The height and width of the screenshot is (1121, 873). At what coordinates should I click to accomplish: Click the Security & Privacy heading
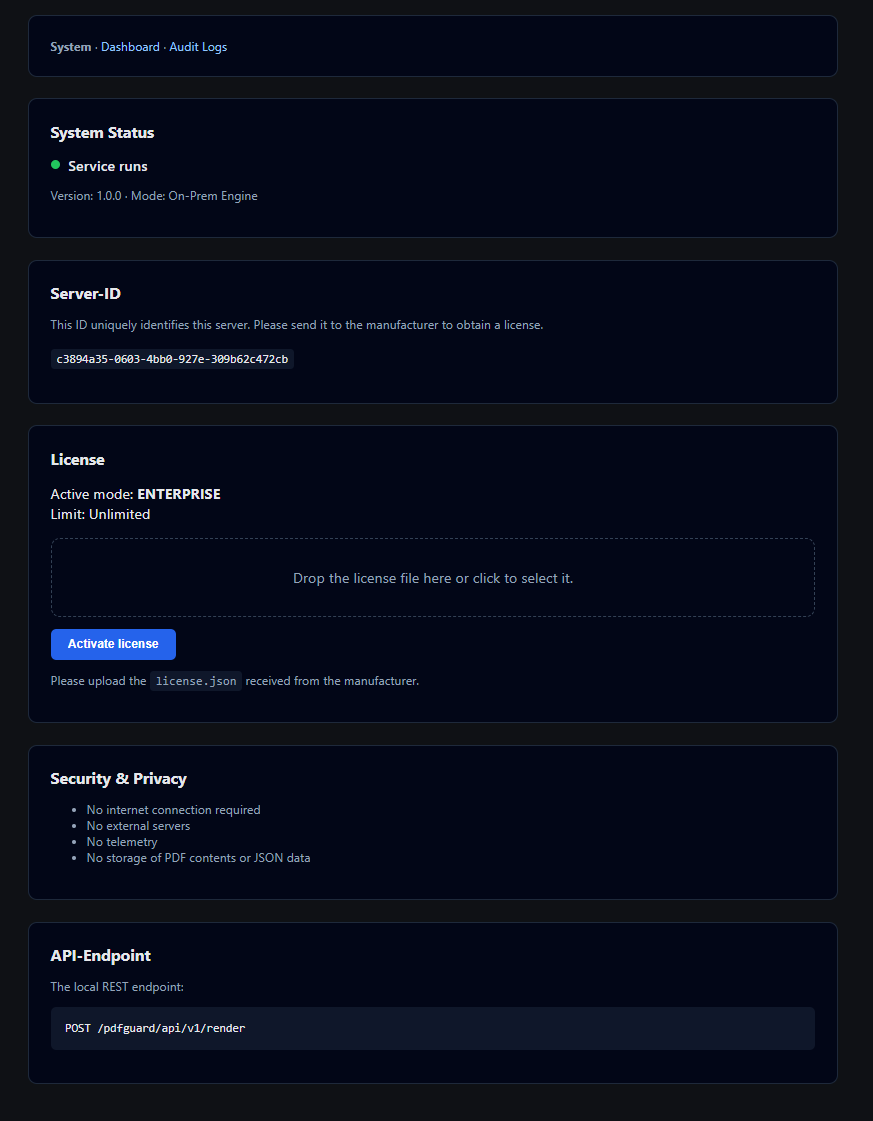[119, 778]
